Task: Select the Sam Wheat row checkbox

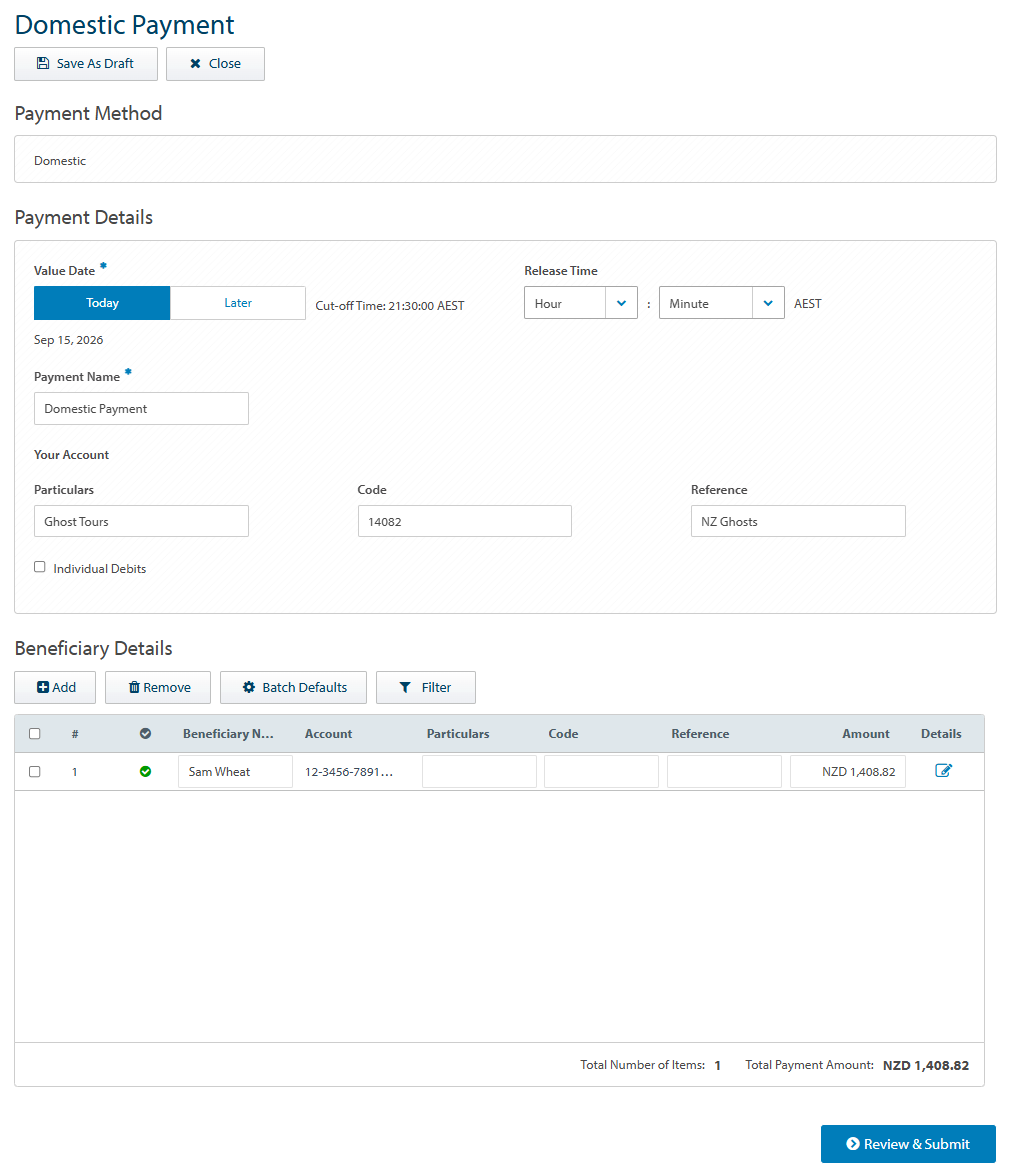Action: pos(34,772)
